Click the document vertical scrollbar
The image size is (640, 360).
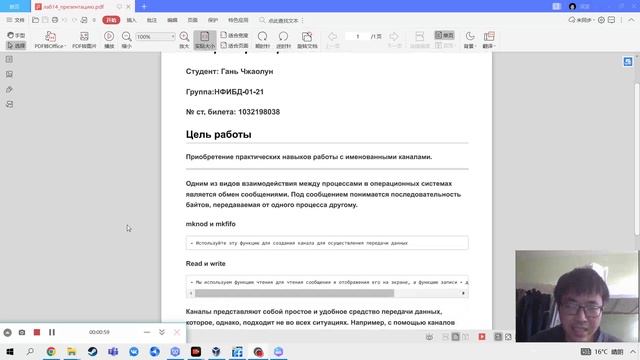tap(637, 159)
